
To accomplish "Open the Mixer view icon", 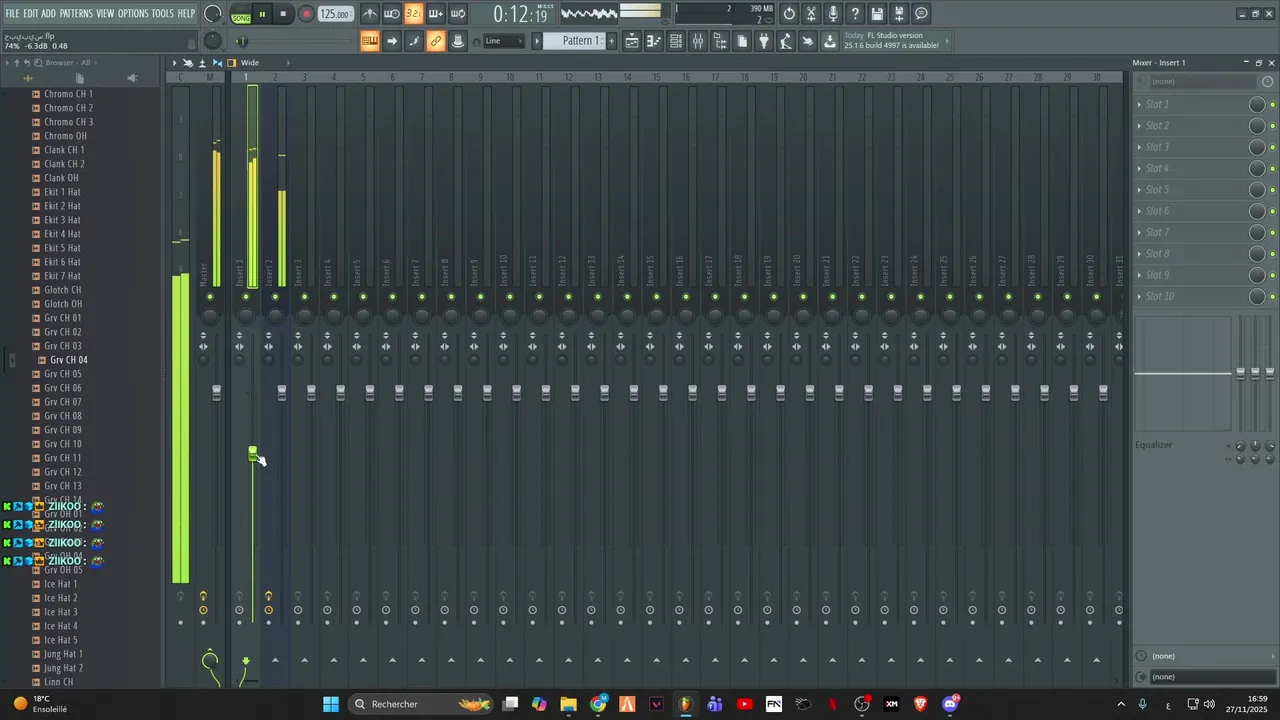I will [x=698, y=41].
